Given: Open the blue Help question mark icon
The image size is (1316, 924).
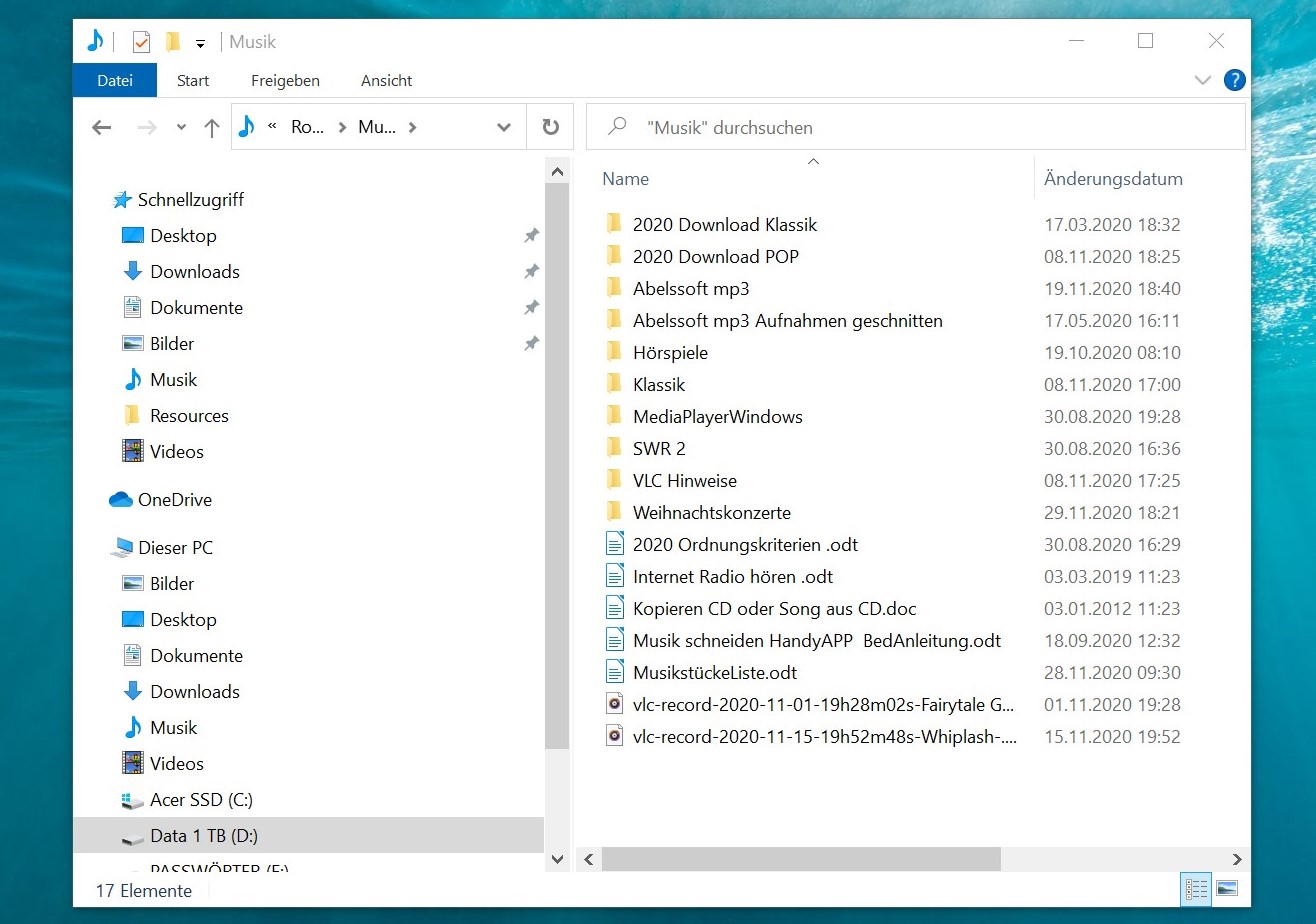Looking at the screenshot, I should (x=1235, y=80).
